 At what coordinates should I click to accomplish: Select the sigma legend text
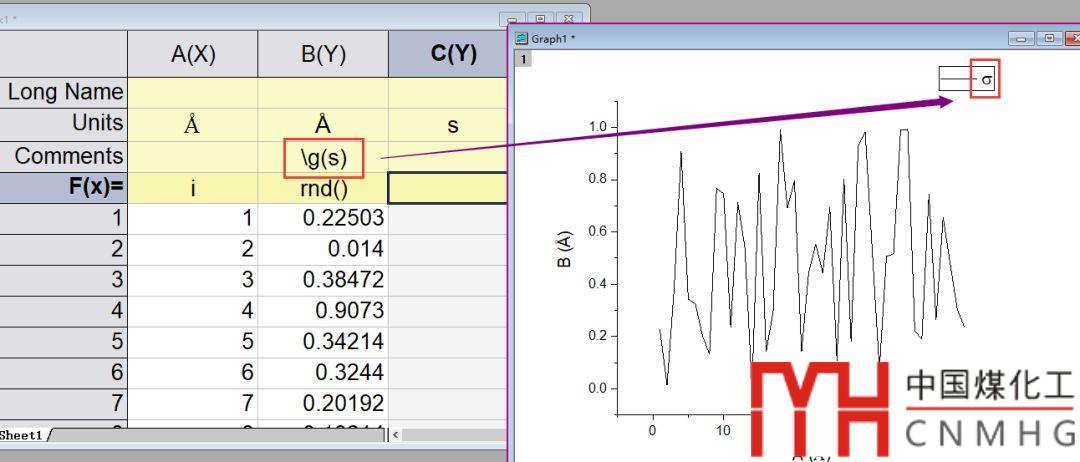tap(986, 79)
